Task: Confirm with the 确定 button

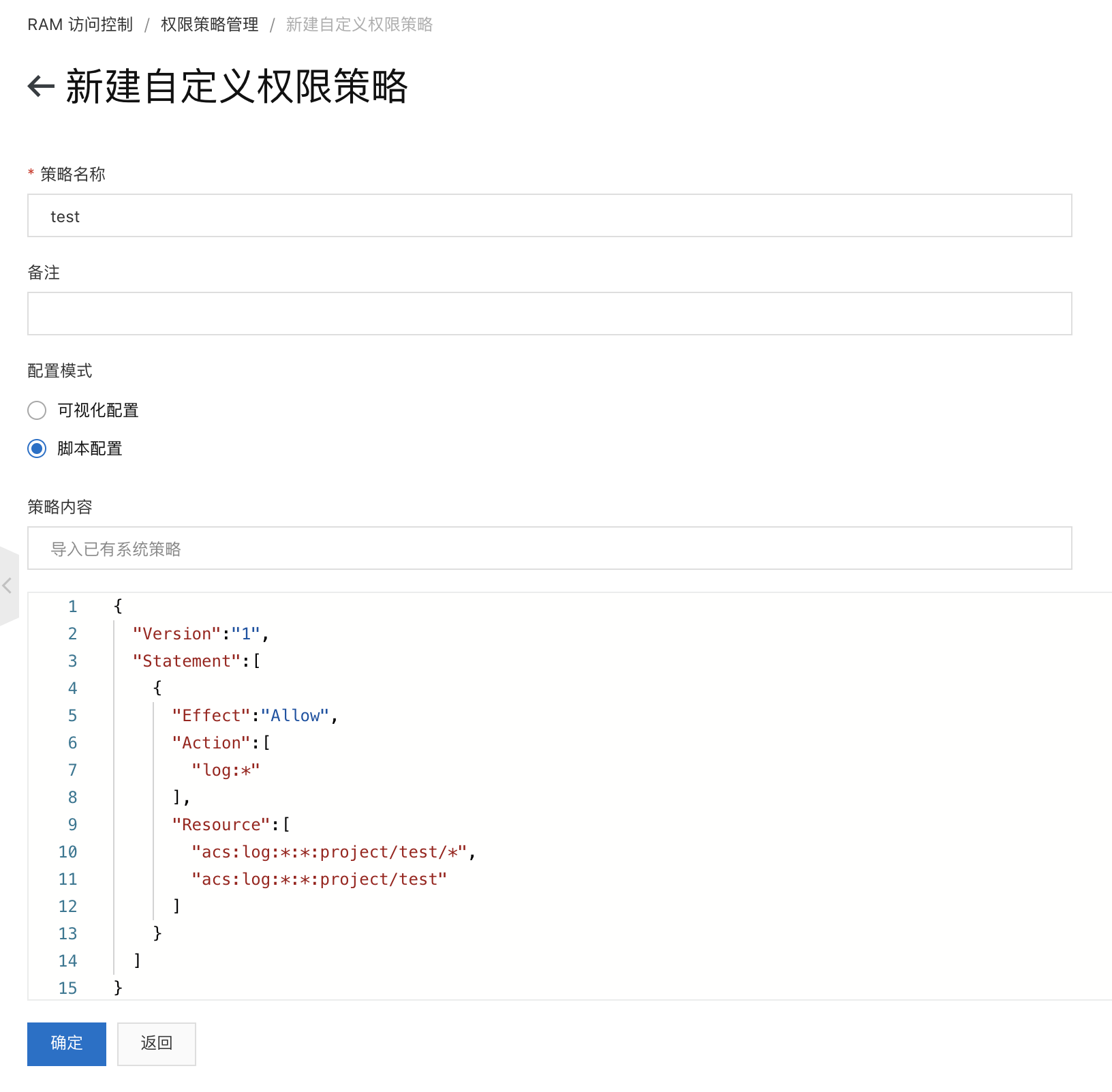Action: point(67,1044)
